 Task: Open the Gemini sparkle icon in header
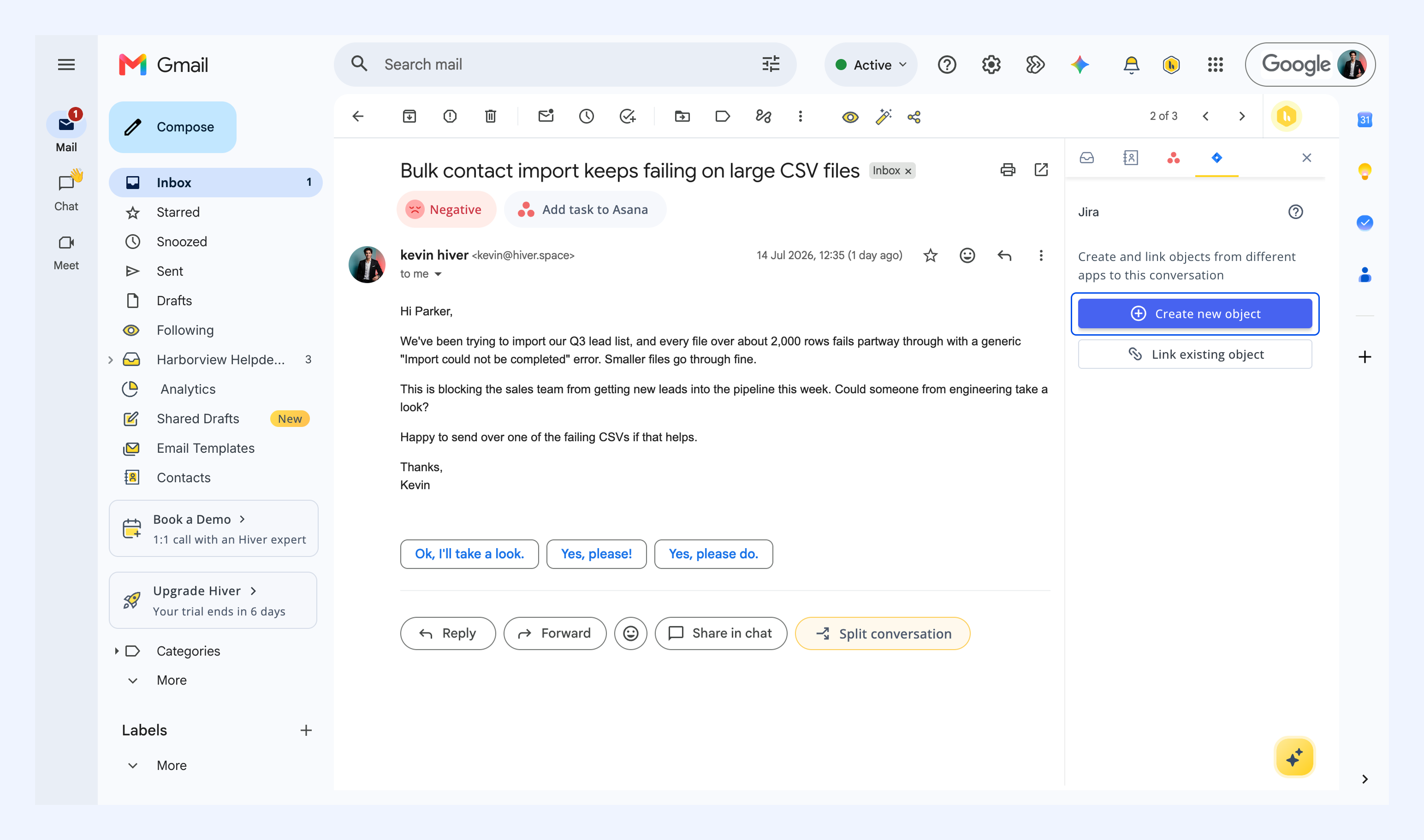1080,65
